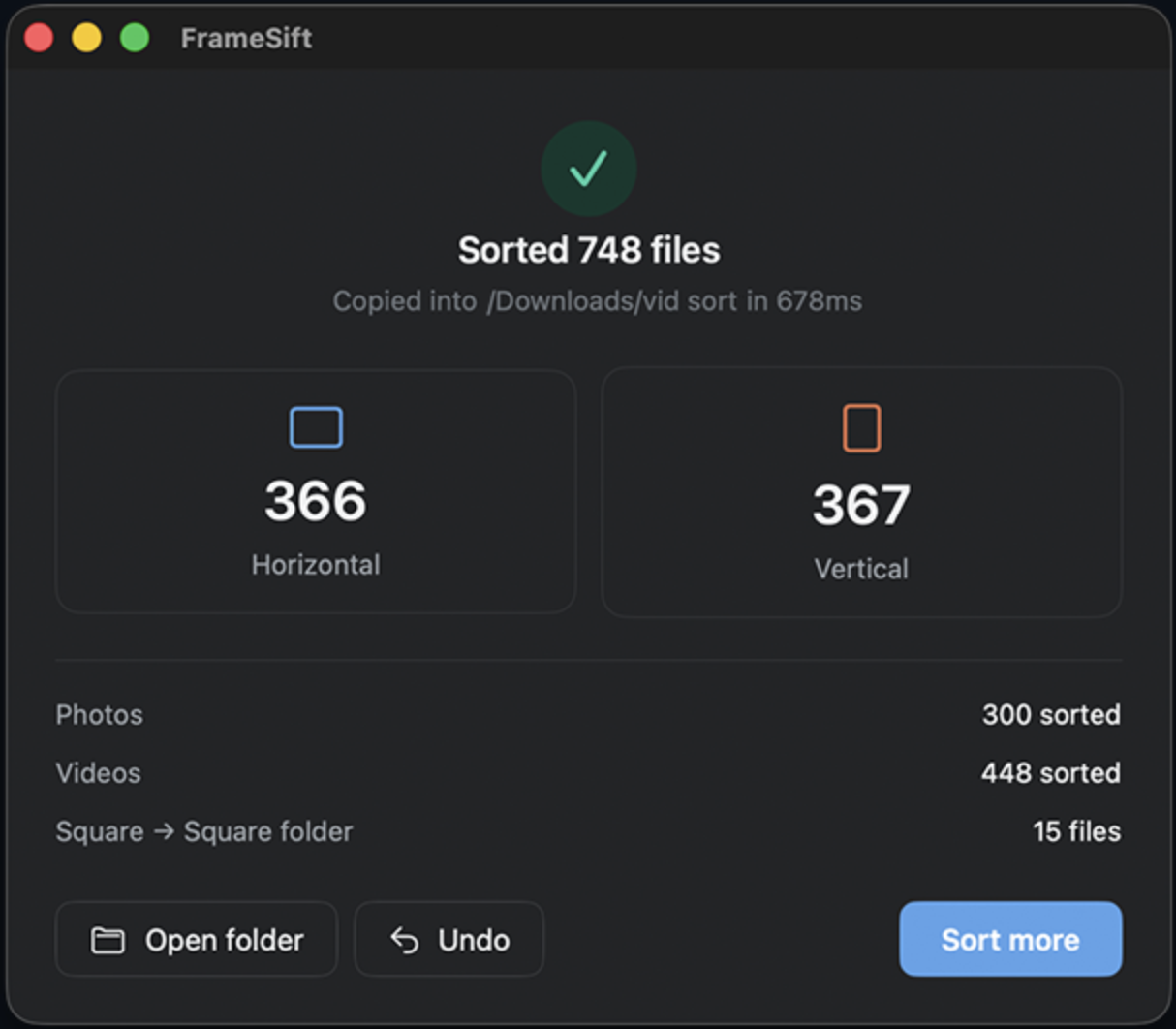Click the Sort more button

(1010, 939)
